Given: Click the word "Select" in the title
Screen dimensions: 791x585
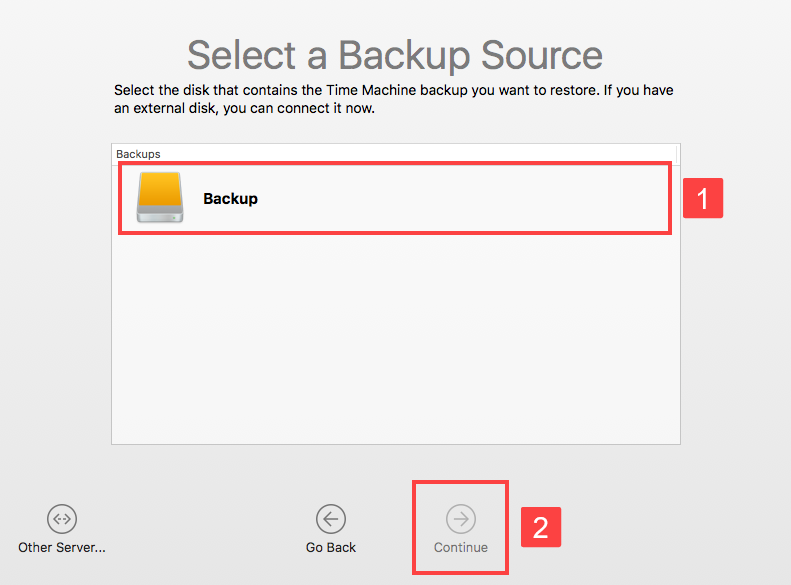Looking at the screenshot, I should pos(238,53).
